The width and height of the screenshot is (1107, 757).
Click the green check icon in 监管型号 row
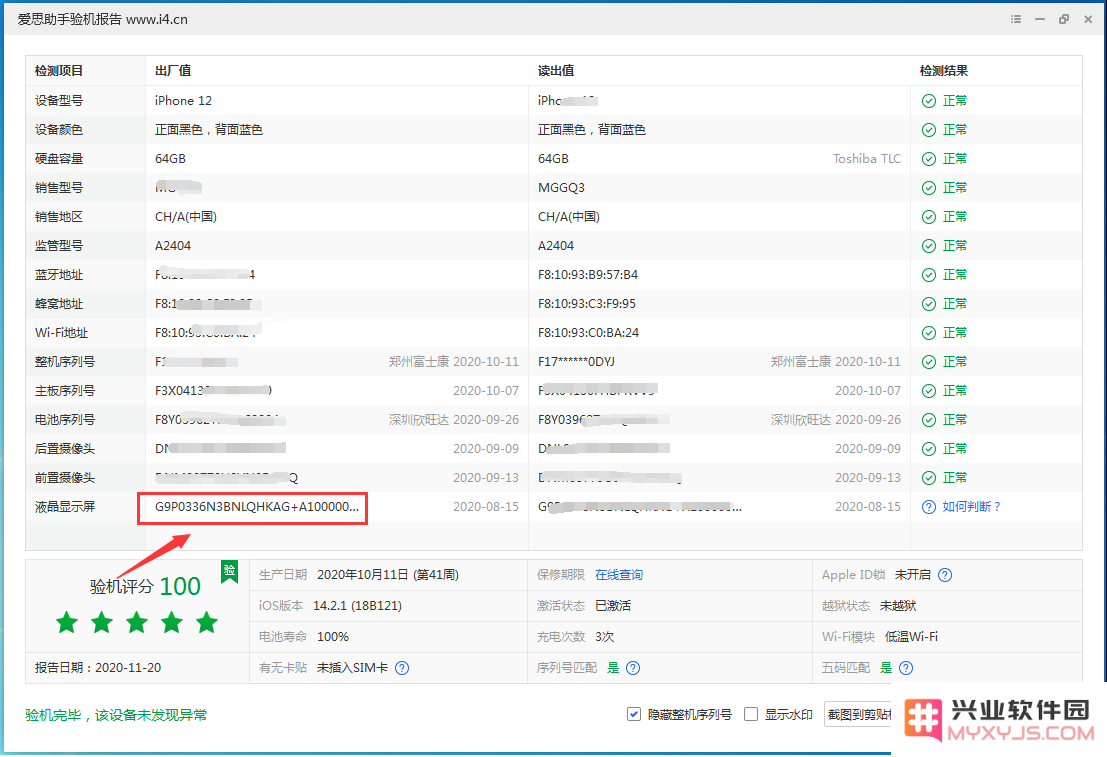coord(929,246)
